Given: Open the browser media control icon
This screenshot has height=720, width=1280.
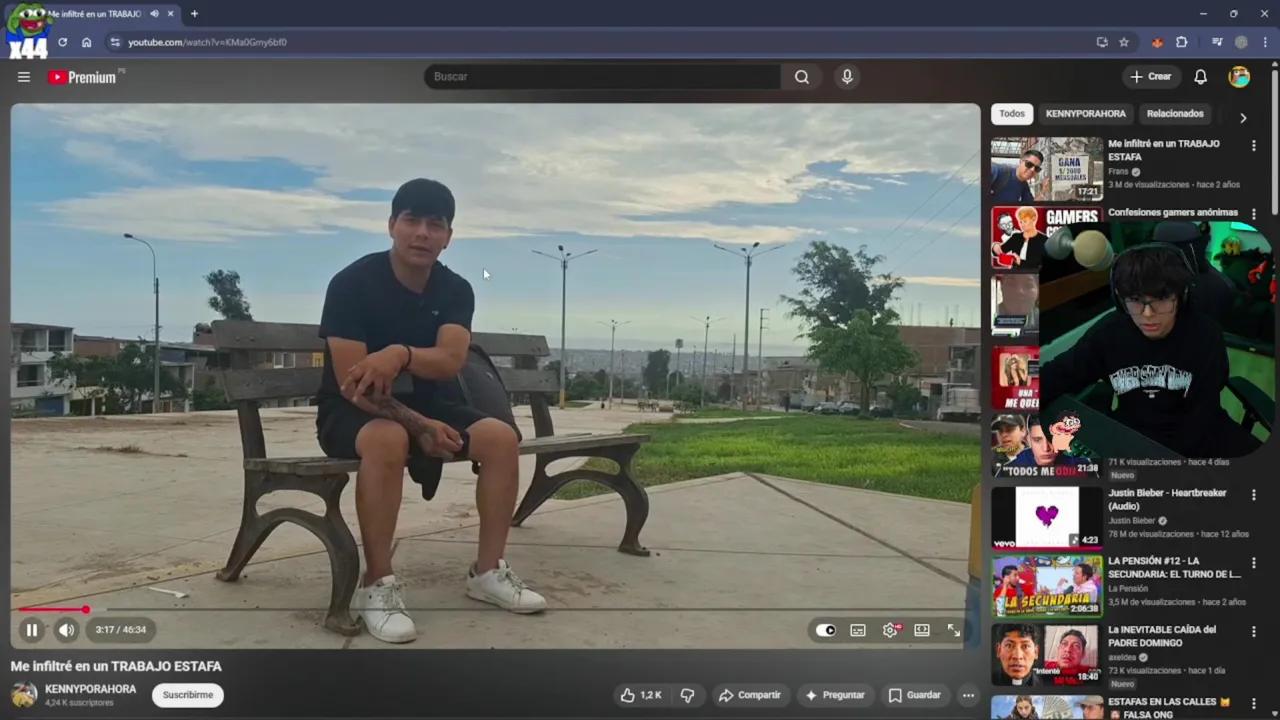Looking at the screenshot, I should [1217, 42].
